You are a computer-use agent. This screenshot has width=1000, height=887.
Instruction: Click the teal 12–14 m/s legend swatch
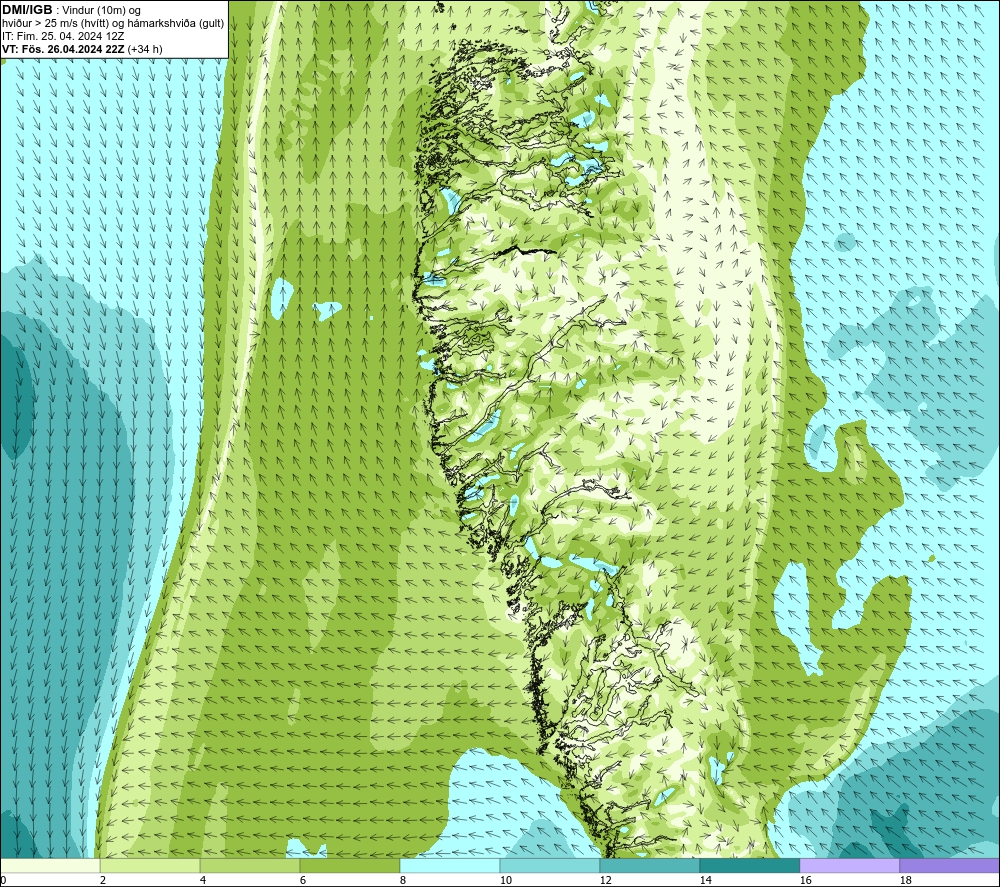[649, 865]
